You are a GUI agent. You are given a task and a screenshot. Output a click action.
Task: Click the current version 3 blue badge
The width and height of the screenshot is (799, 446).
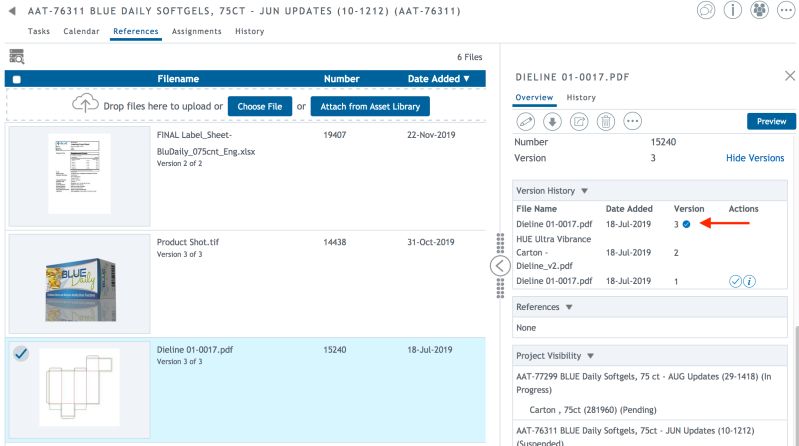point(686,224)
